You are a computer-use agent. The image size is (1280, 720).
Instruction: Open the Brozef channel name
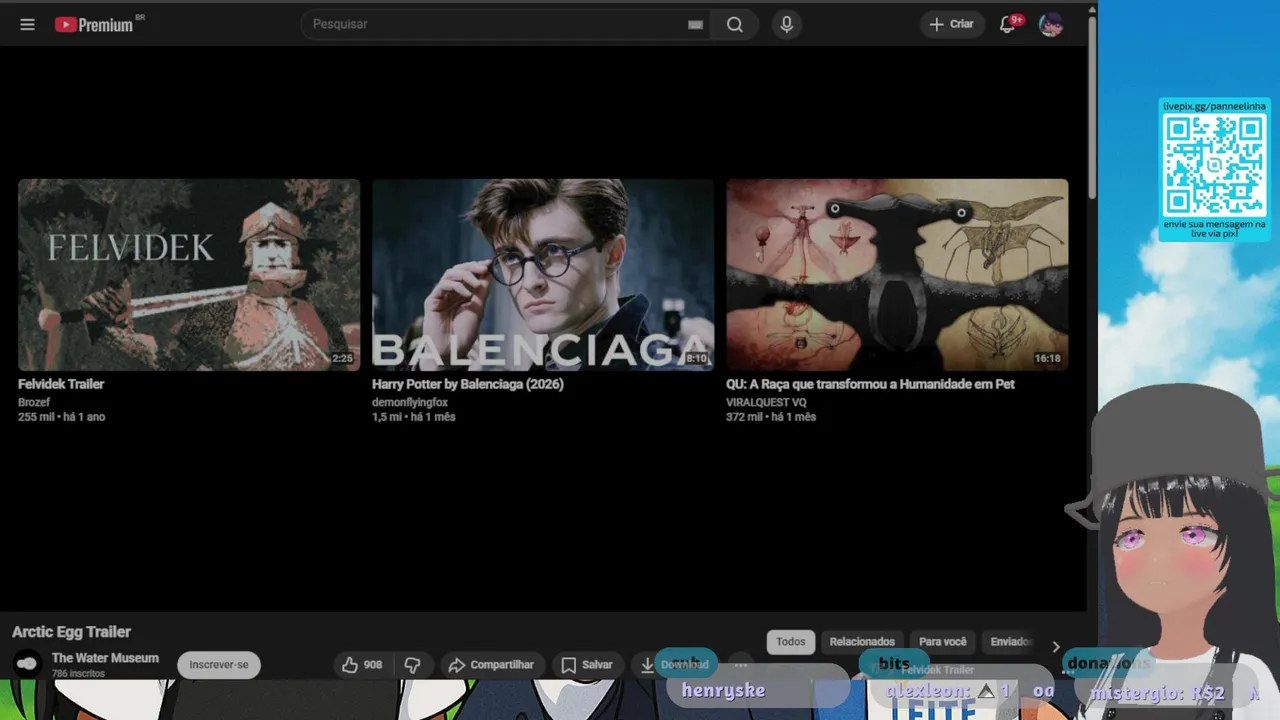pyautogui.click(x=34, y=402)
